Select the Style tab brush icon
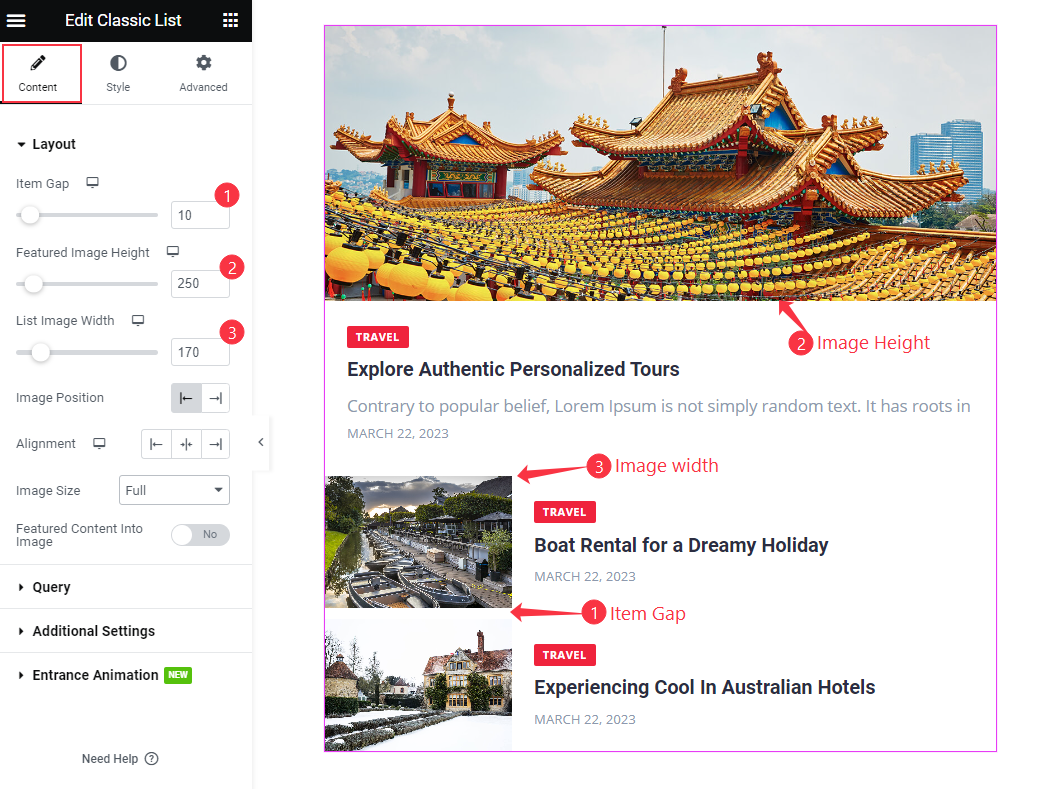The width and height of the screenshot is (1045, 789). pos(118,62)
